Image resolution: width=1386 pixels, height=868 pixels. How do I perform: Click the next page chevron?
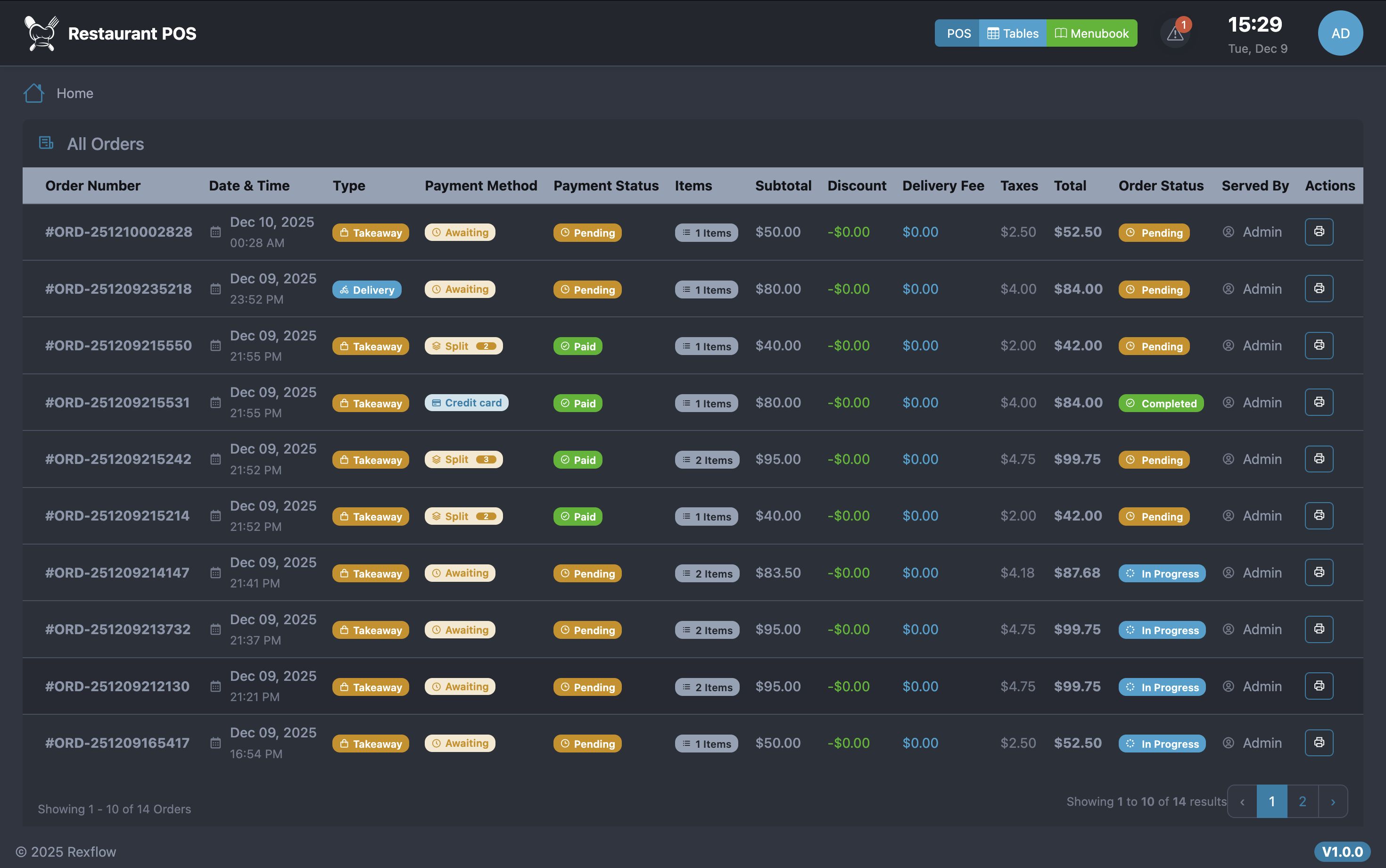(1333, 802)
